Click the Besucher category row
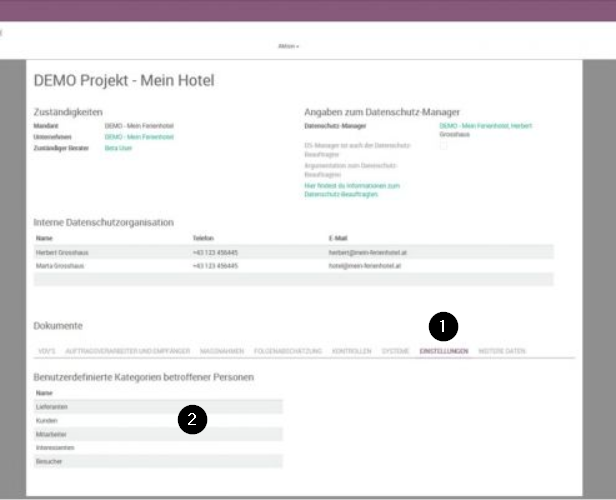Screen dimensions: 616x500 [x=158, y=461]
